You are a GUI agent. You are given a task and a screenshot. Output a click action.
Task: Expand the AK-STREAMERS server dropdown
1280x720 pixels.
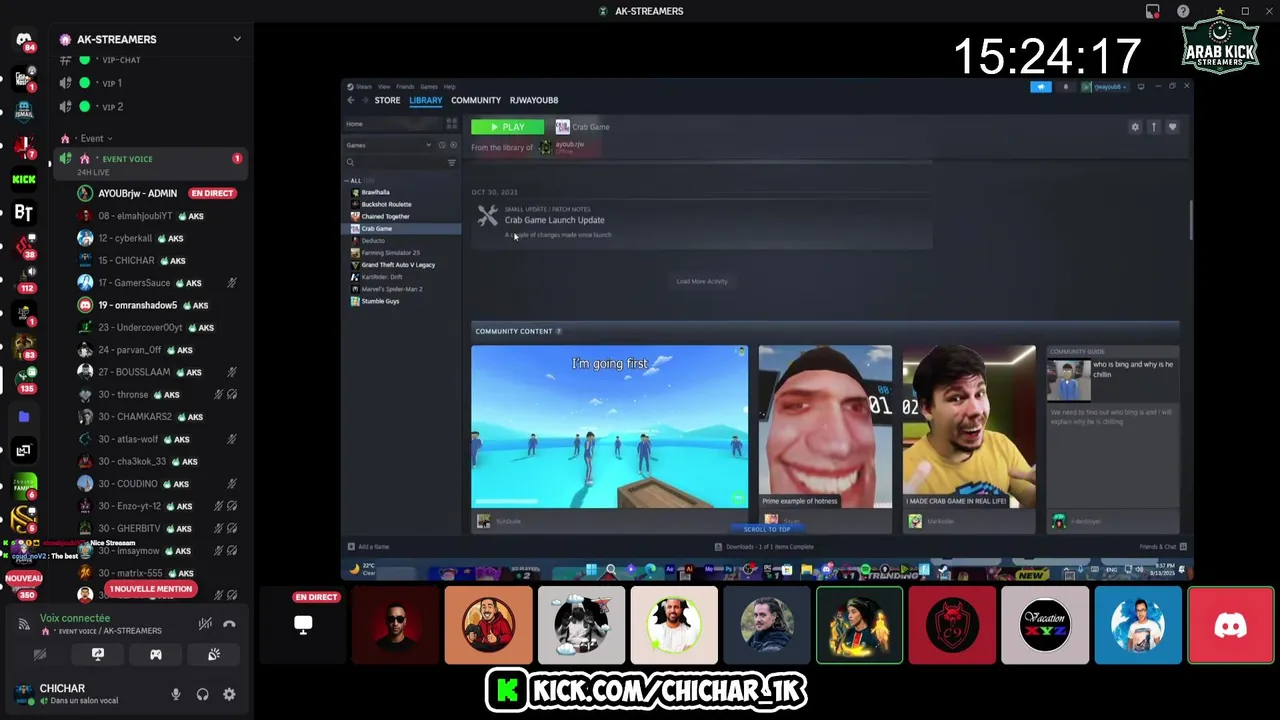coord(237,39)
